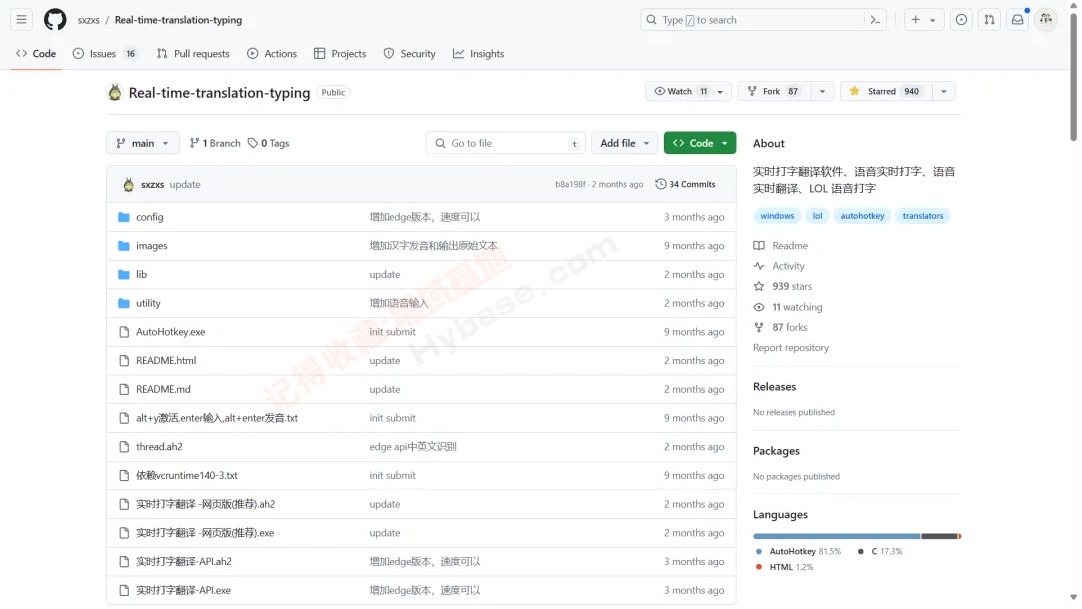Viewport: 1082px width, 609px height.
Task: Click the translators topic tag
Action: (x=923, y=216)
